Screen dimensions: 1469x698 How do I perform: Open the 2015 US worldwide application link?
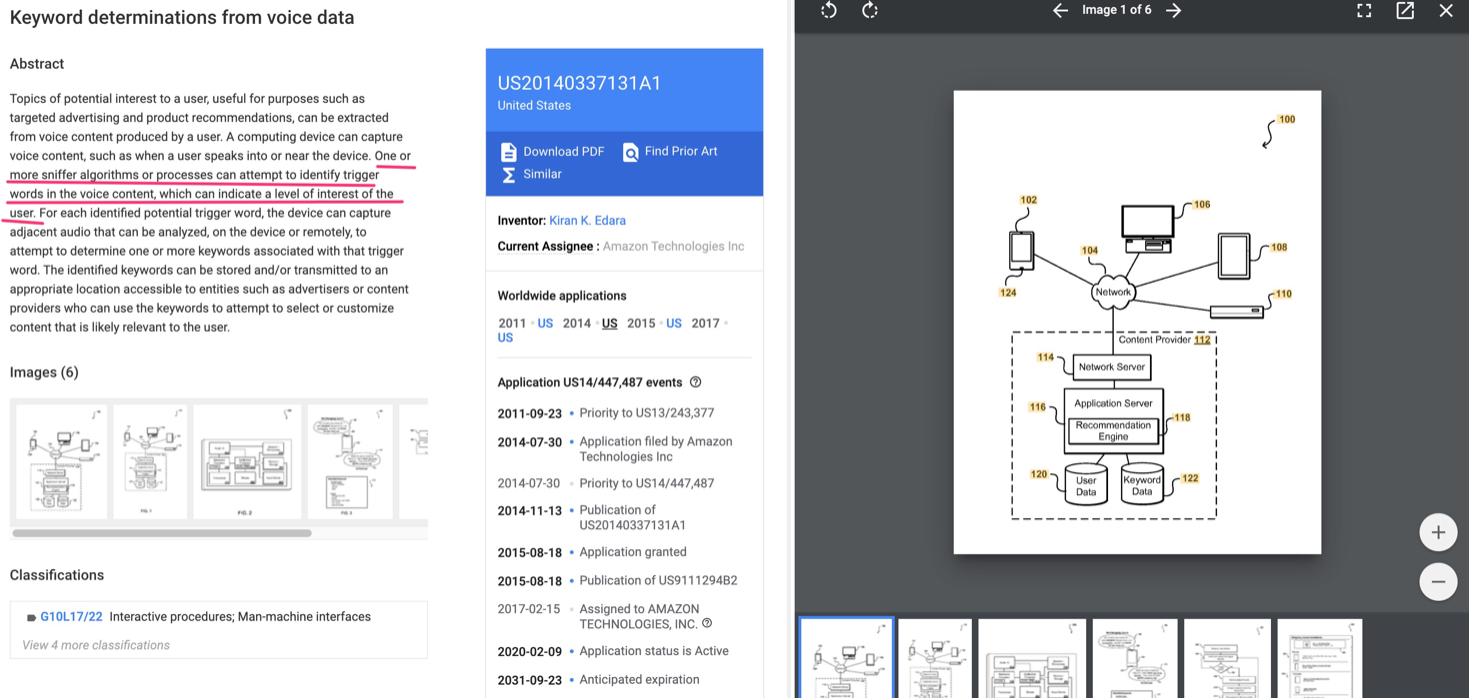point(674,323)
